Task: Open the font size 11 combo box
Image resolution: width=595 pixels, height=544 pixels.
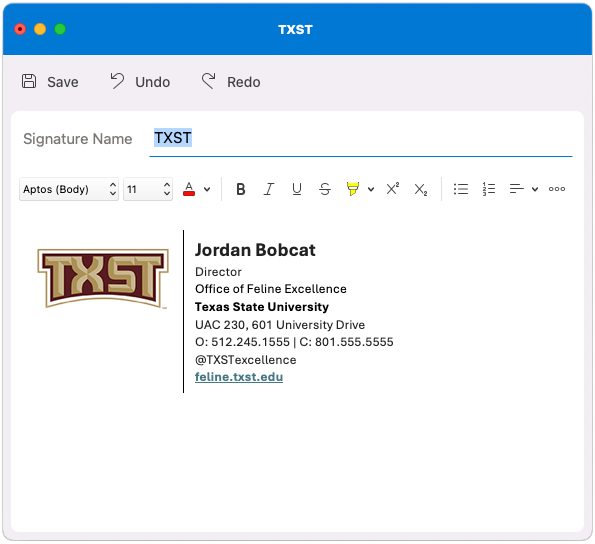Action: tap(148, 189)
